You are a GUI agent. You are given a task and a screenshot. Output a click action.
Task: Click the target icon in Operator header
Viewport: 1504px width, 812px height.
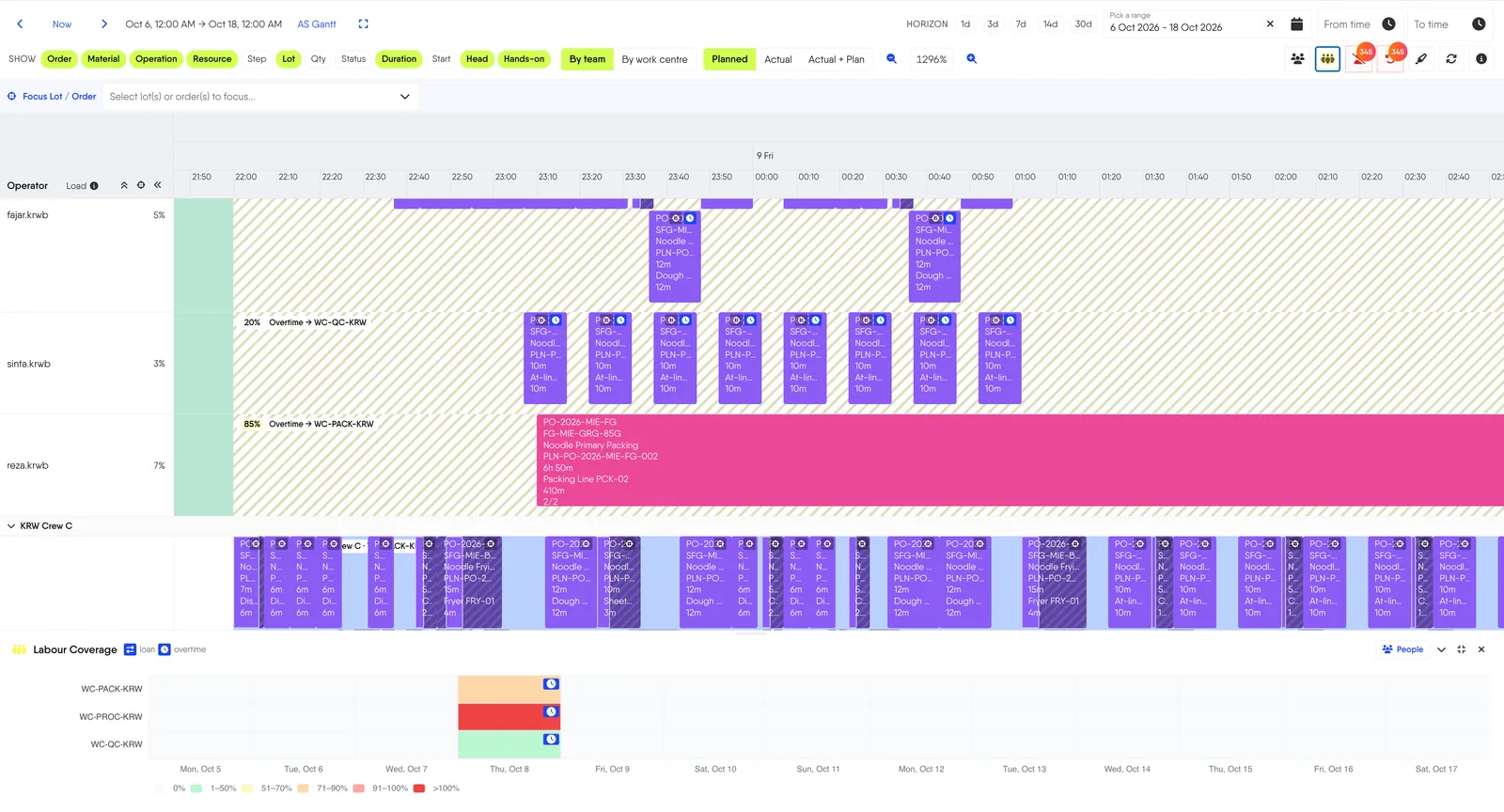(x=141, y=185)
